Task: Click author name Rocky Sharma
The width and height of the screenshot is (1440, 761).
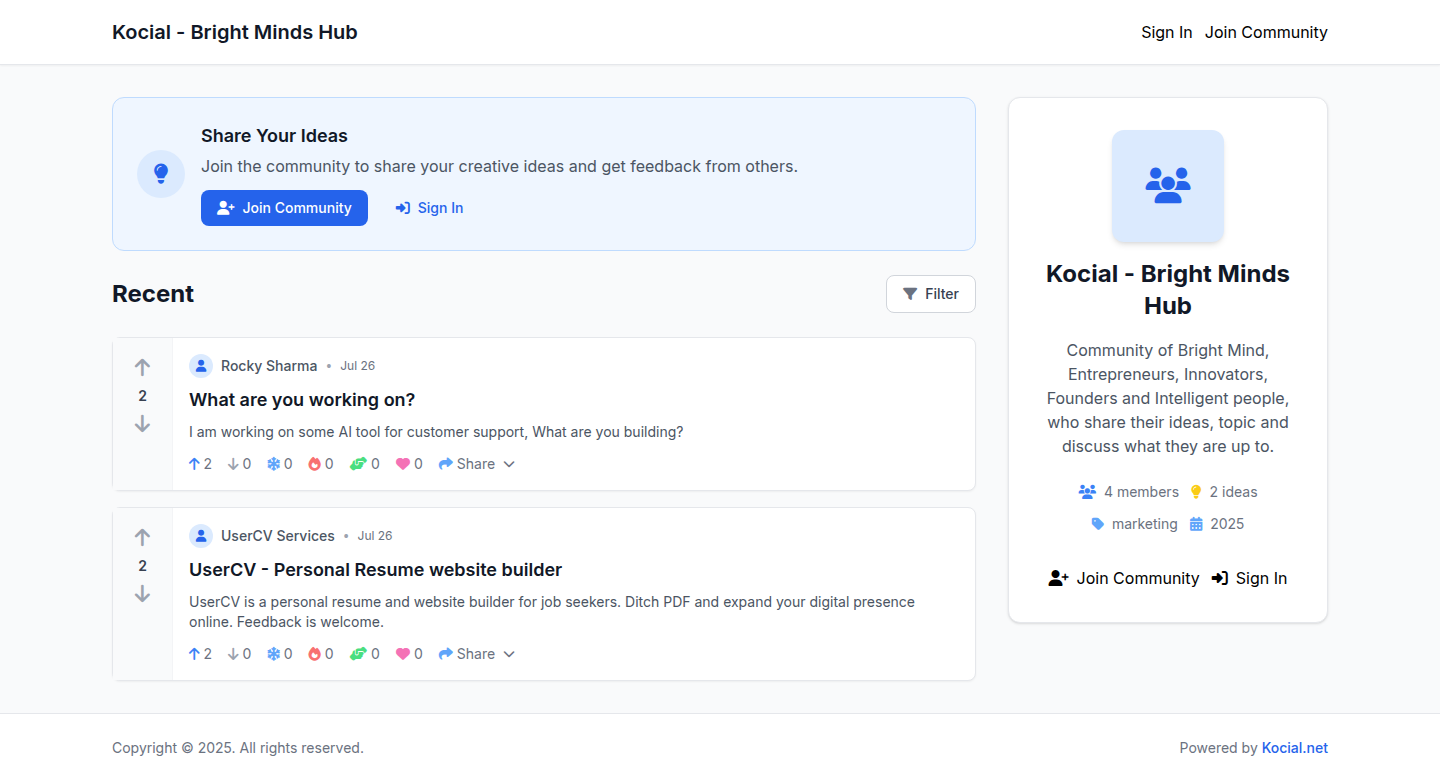Action: coord(269,366)
